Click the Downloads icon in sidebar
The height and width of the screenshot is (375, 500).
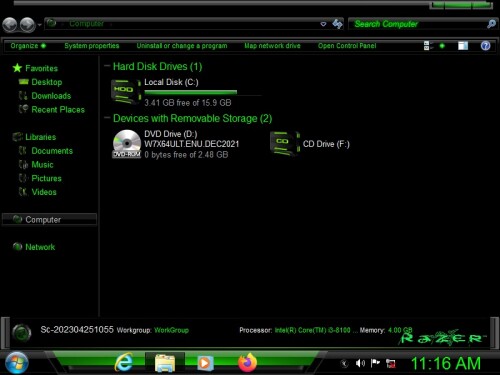coord(23,96)
